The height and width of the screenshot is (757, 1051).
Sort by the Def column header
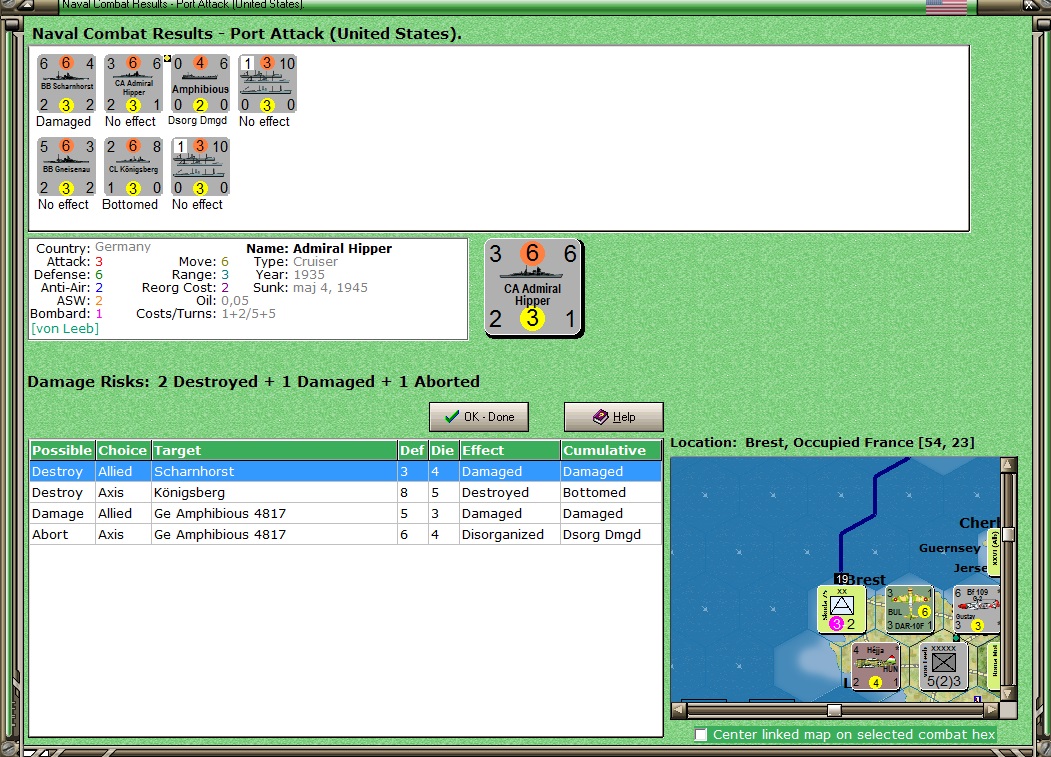coord(412,451)
